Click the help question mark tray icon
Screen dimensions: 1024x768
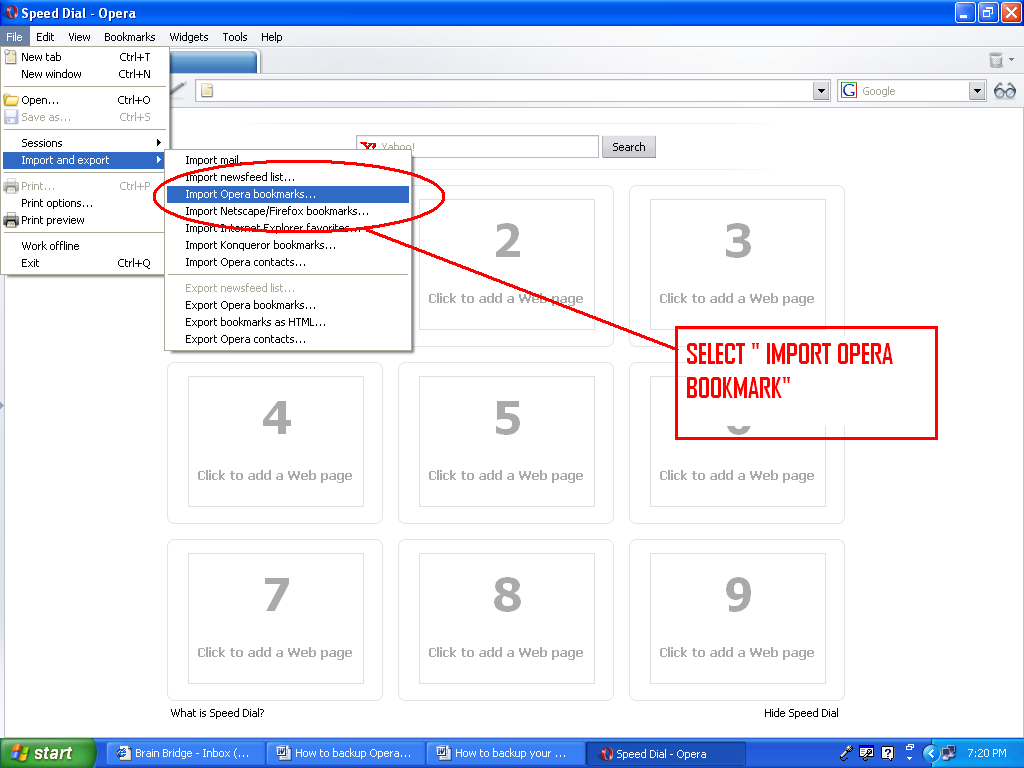pos(888,754)
